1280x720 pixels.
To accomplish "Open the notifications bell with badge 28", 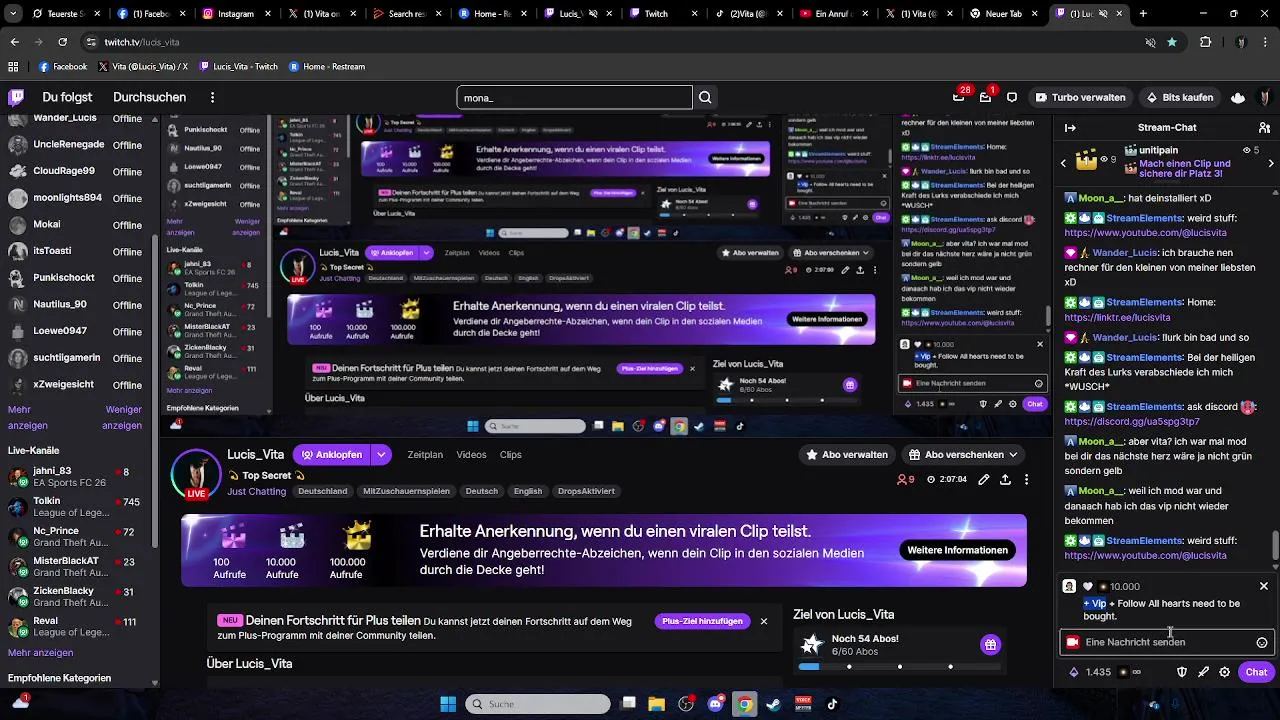I will pos(958,97).
